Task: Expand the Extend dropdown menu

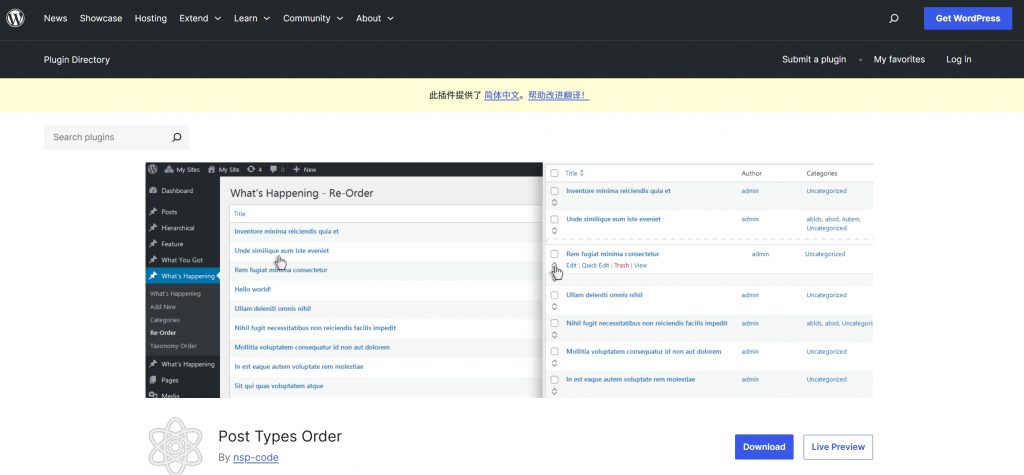Action: (200, 18)
